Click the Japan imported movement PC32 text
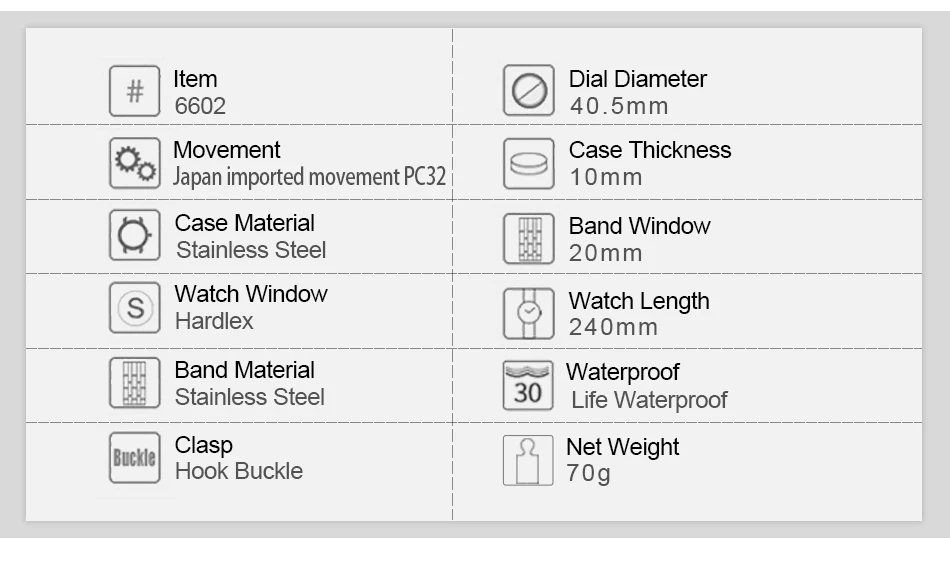This screenshot has height=565, width=950. pos(309,177)
